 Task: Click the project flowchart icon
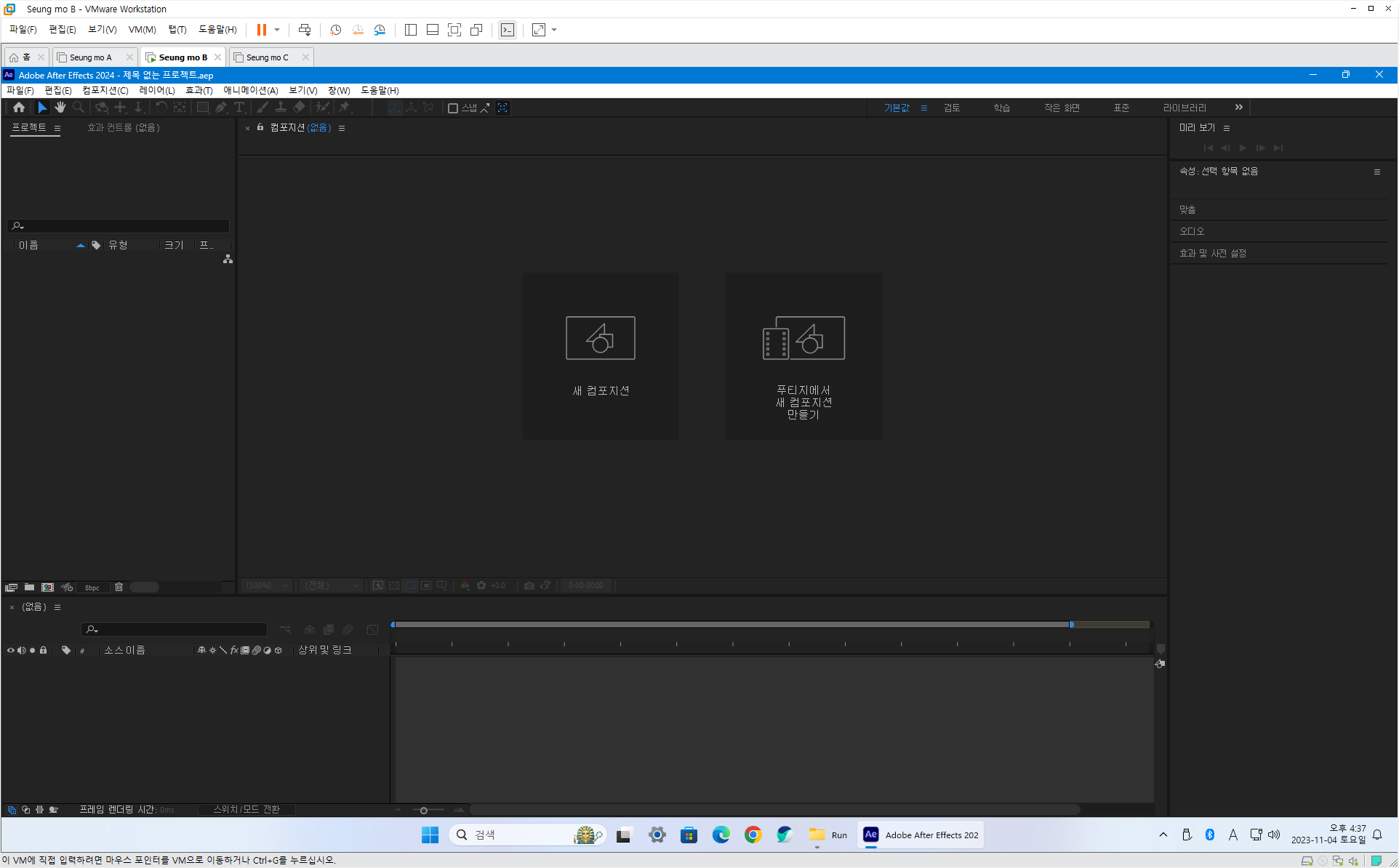(x=228, y=259)
